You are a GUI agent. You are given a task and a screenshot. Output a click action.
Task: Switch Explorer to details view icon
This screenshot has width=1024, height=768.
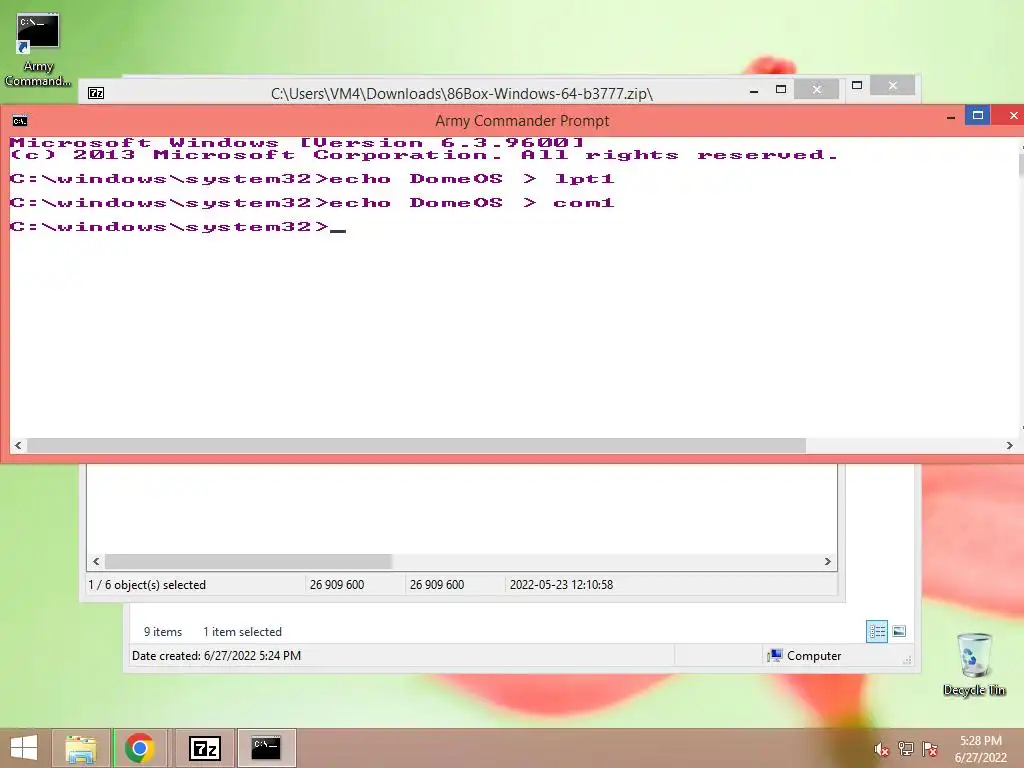tap(876, 632)
